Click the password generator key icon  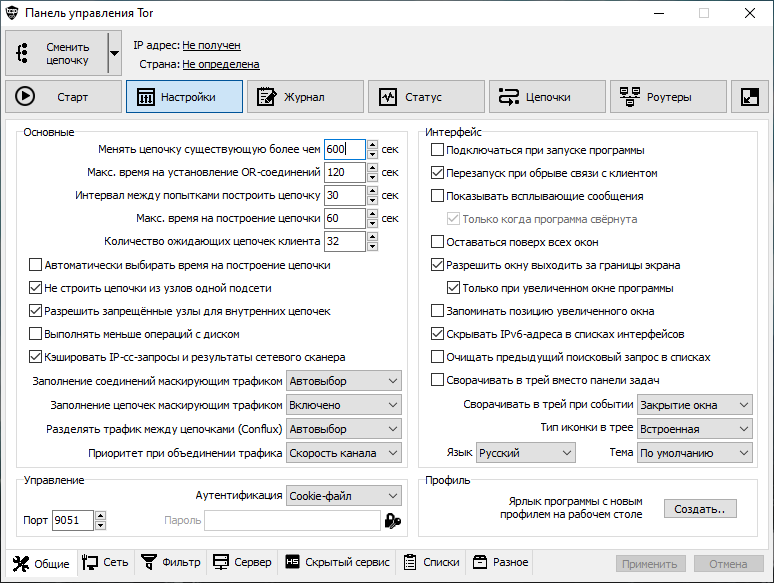392,521
